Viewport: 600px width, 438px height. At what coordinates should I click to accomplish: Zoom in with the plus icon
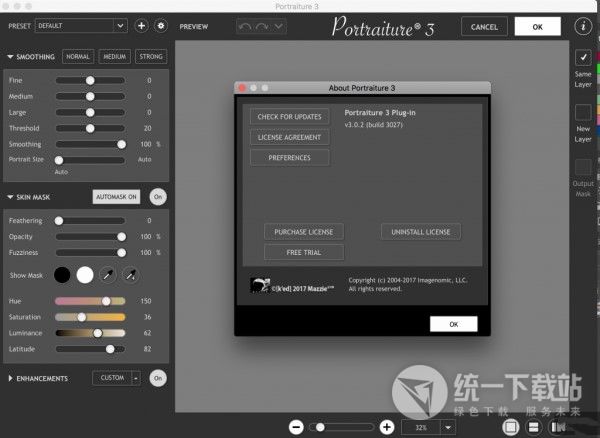coord(387,427)
